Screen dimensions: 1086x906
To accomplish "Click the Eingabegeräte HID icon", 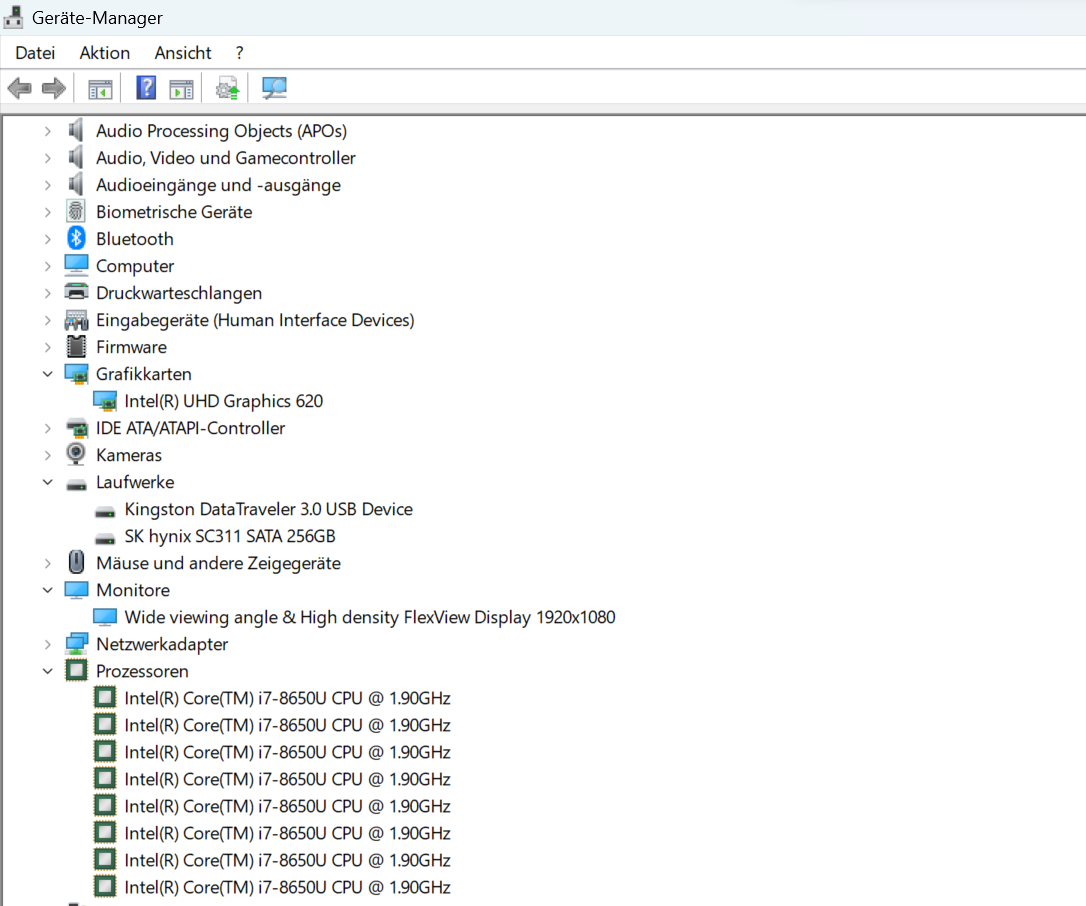I will click(76, 319).
